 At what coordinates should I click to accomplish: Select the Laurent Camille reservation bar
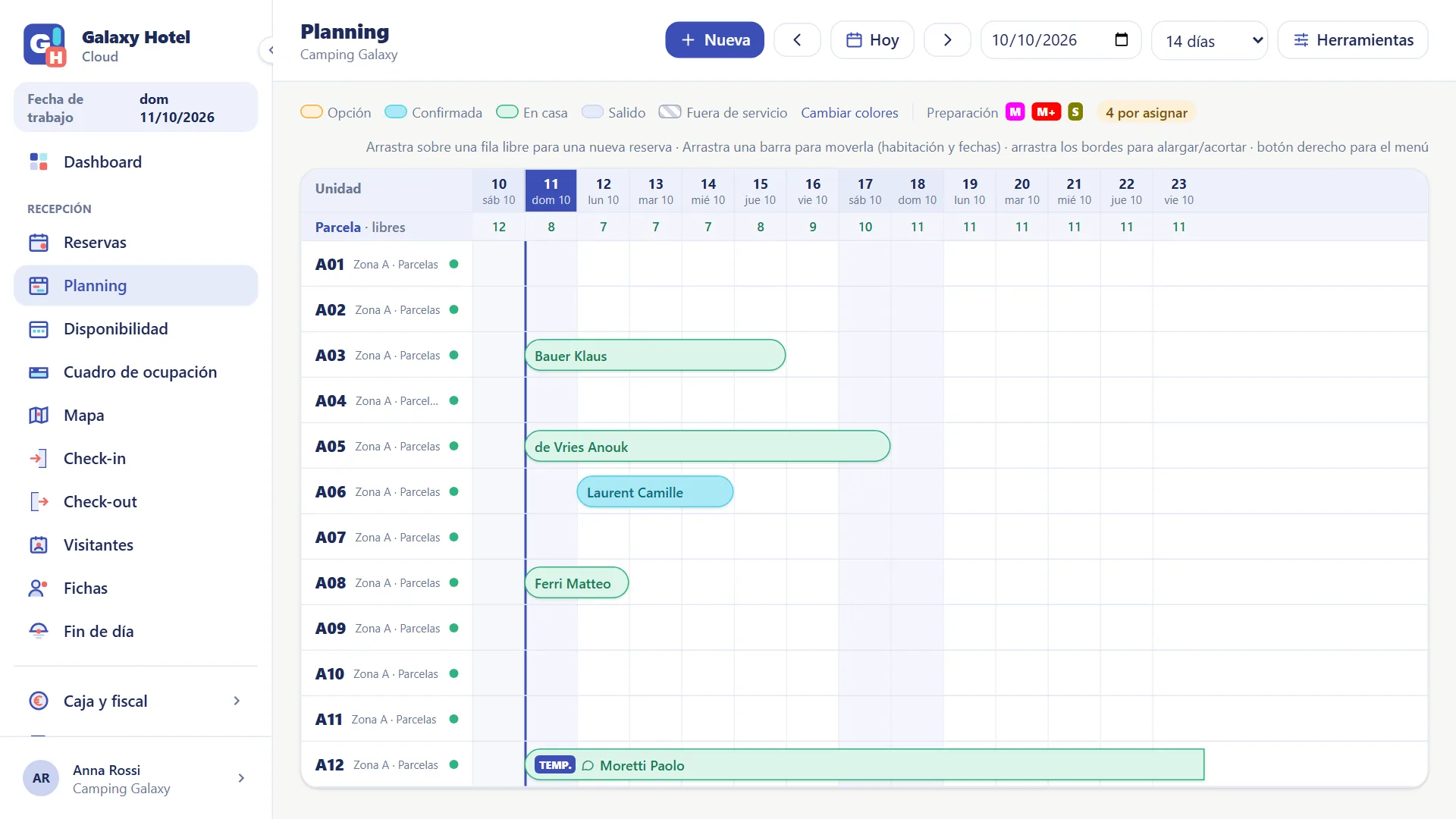[x=655, y=492]
